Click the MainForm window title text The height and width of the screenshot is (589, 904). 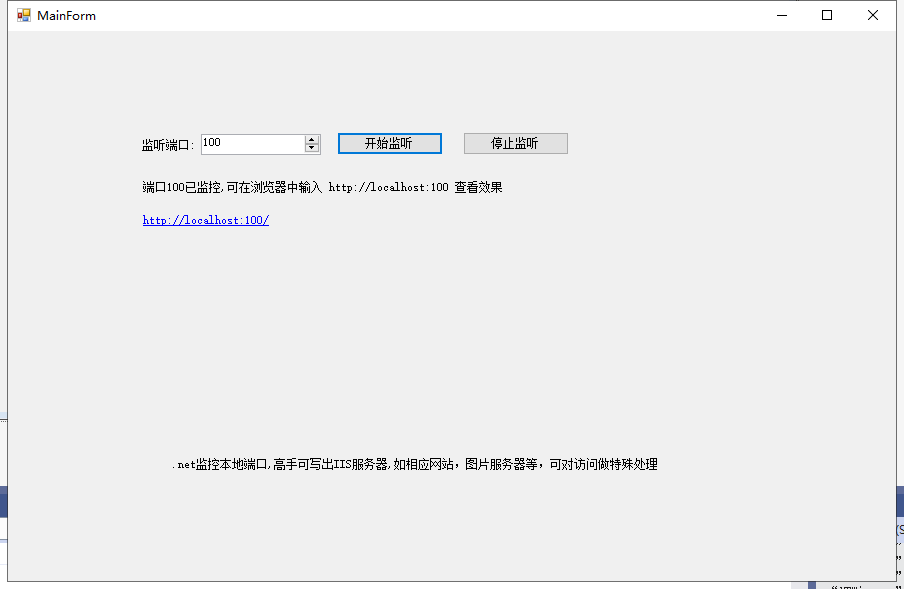click(x=66, y=16)
